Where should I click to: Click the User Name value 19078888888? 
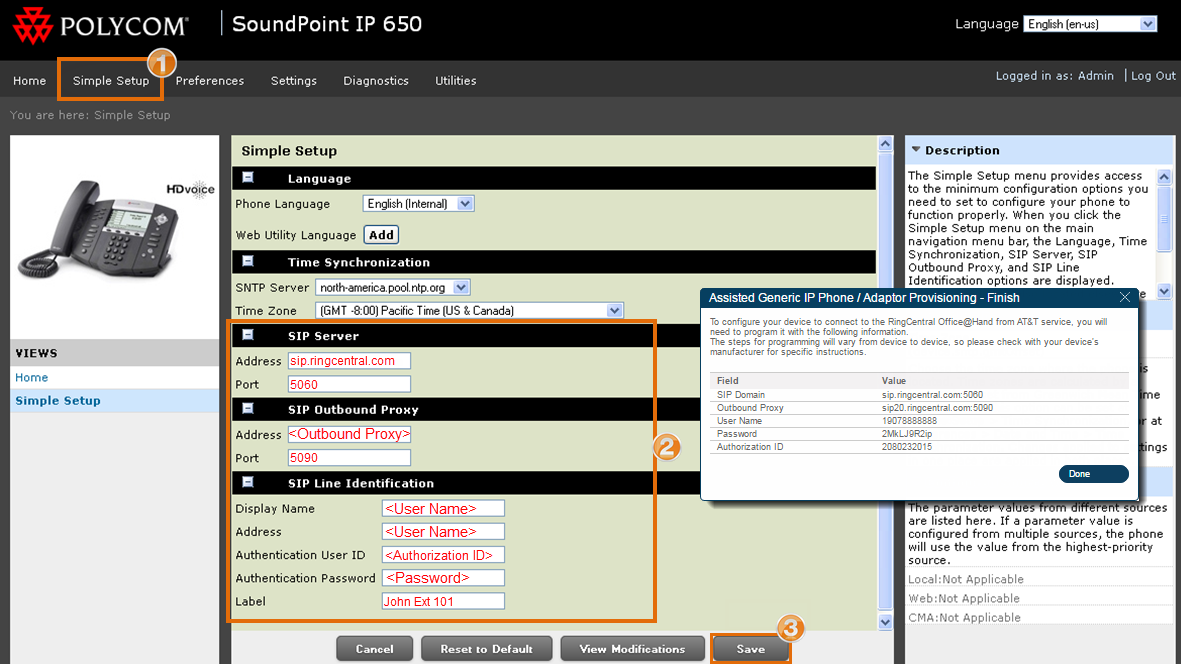click(x=909, y=421)
